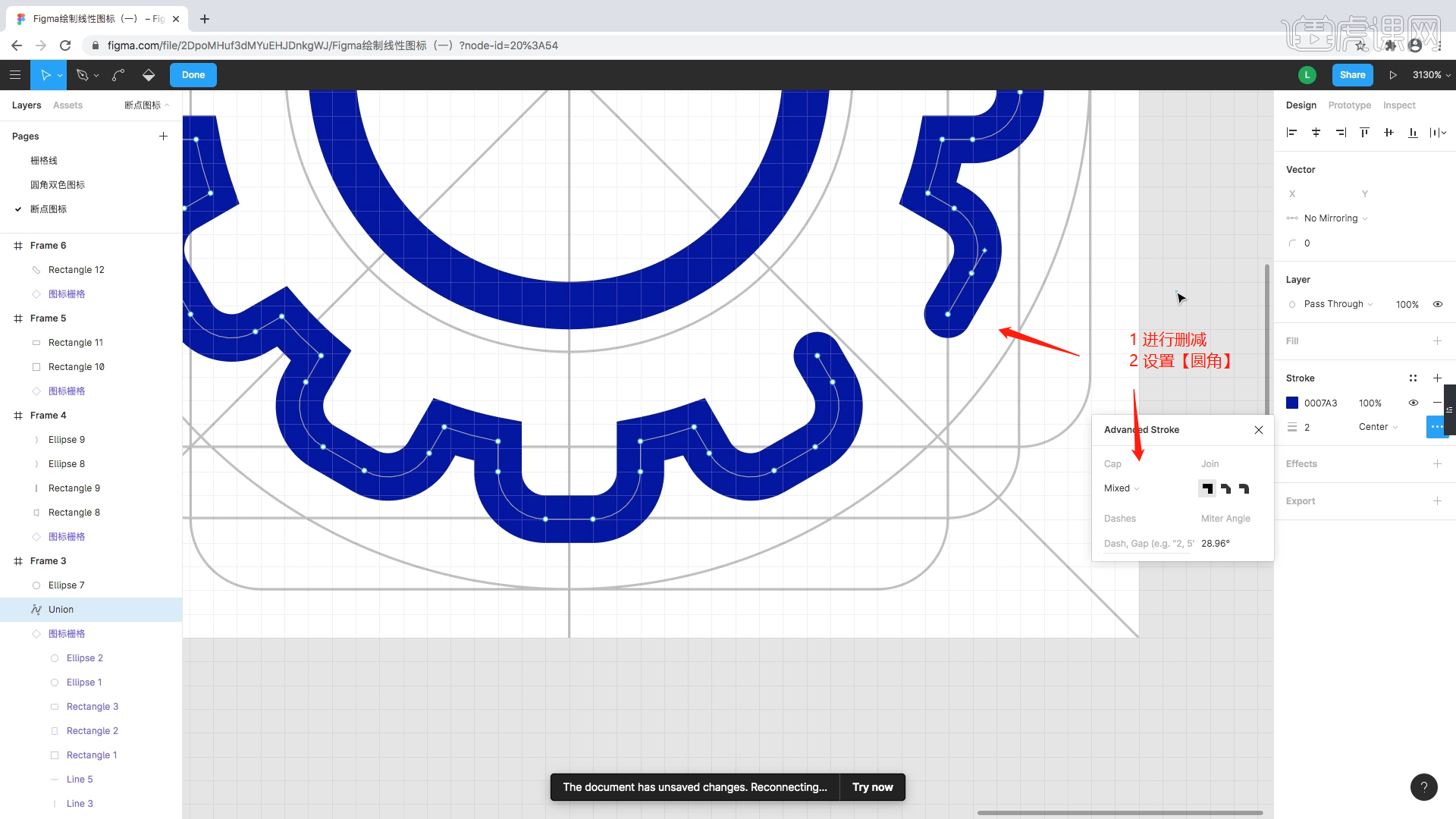Close the Advanced Stroke popup

1259,430
